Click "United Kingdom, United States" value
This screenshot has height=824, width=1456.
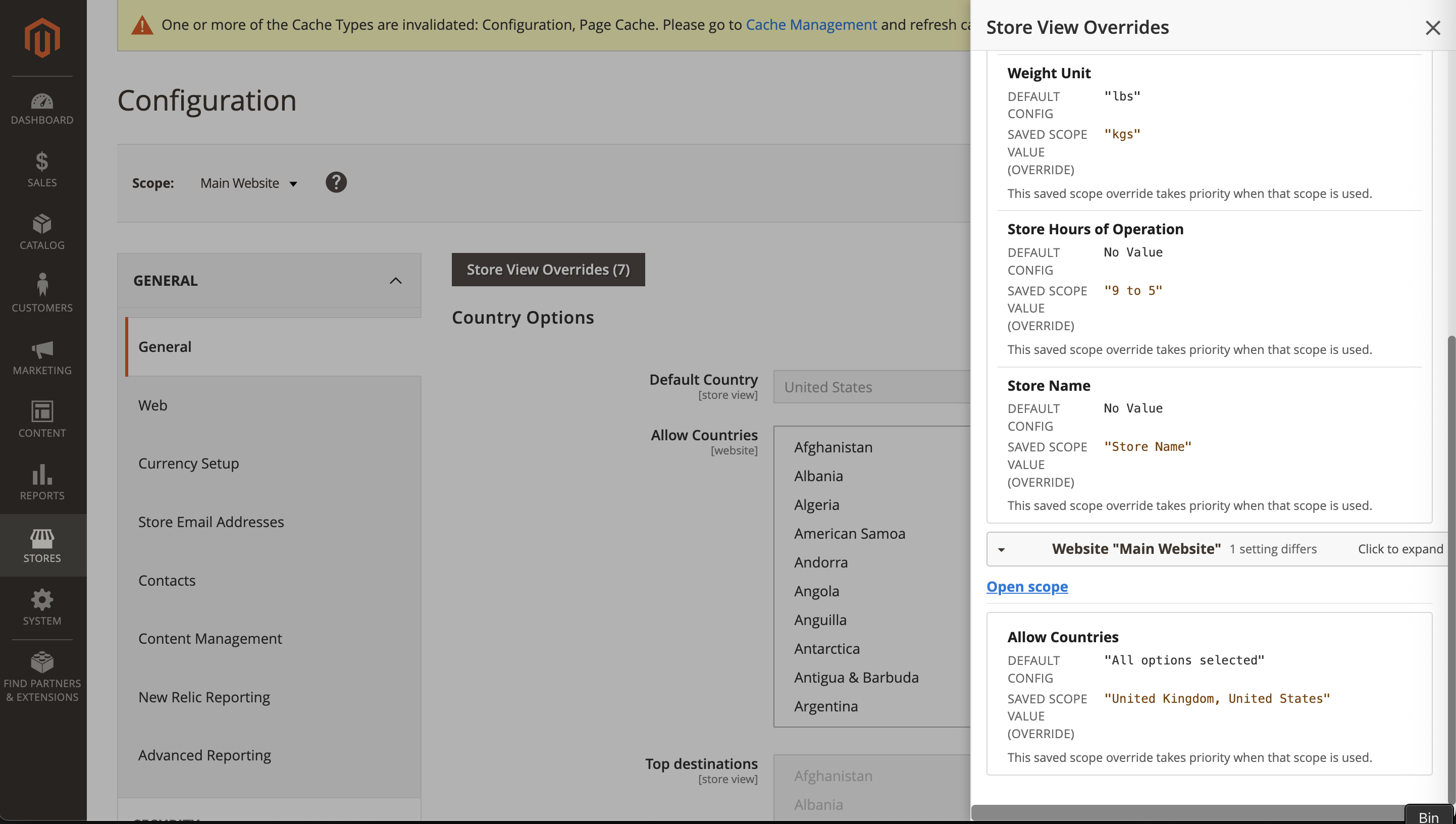point(1217,698)
